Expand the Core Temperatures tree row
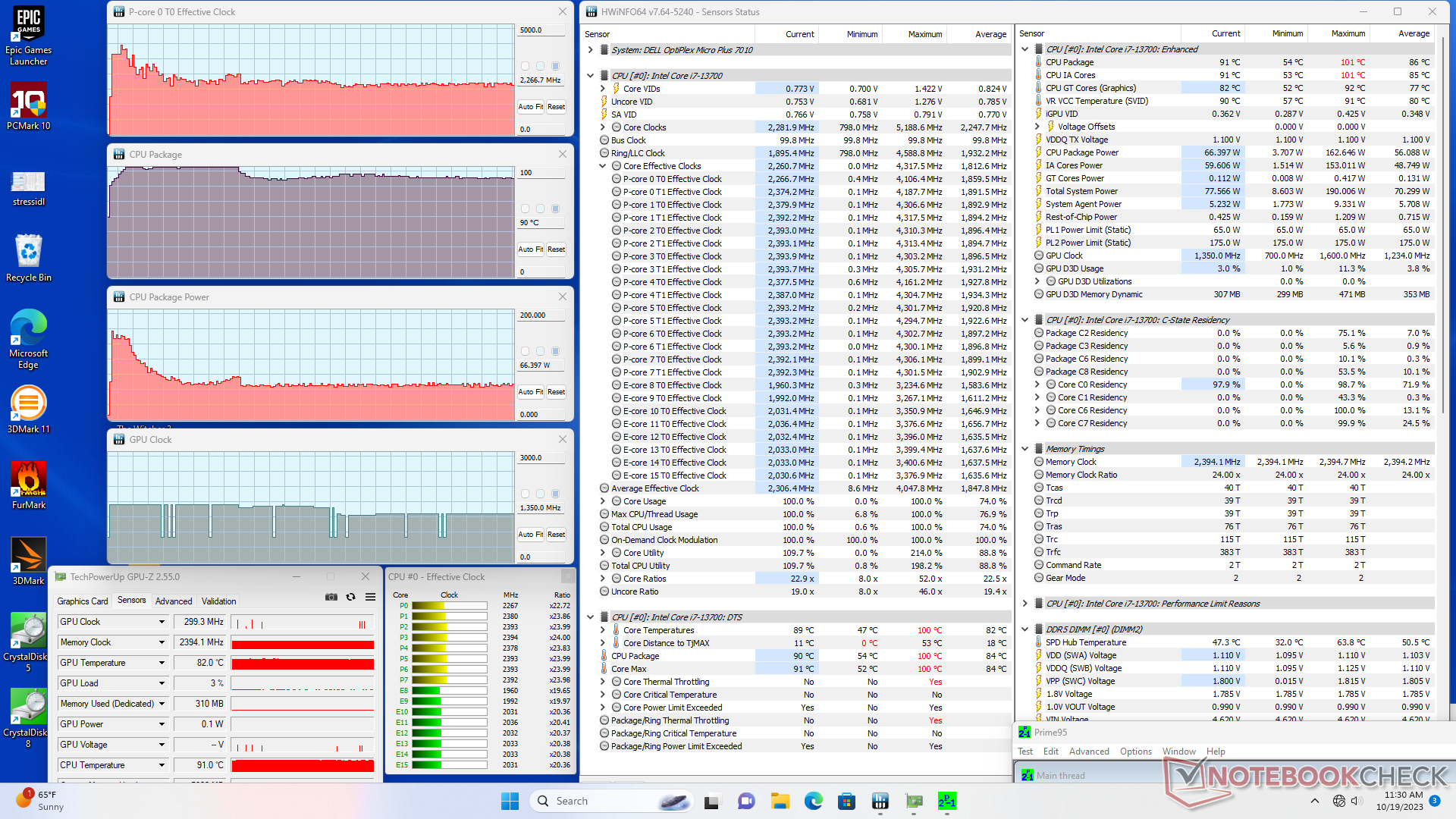 pyautogui.click(x=603, y=630)
